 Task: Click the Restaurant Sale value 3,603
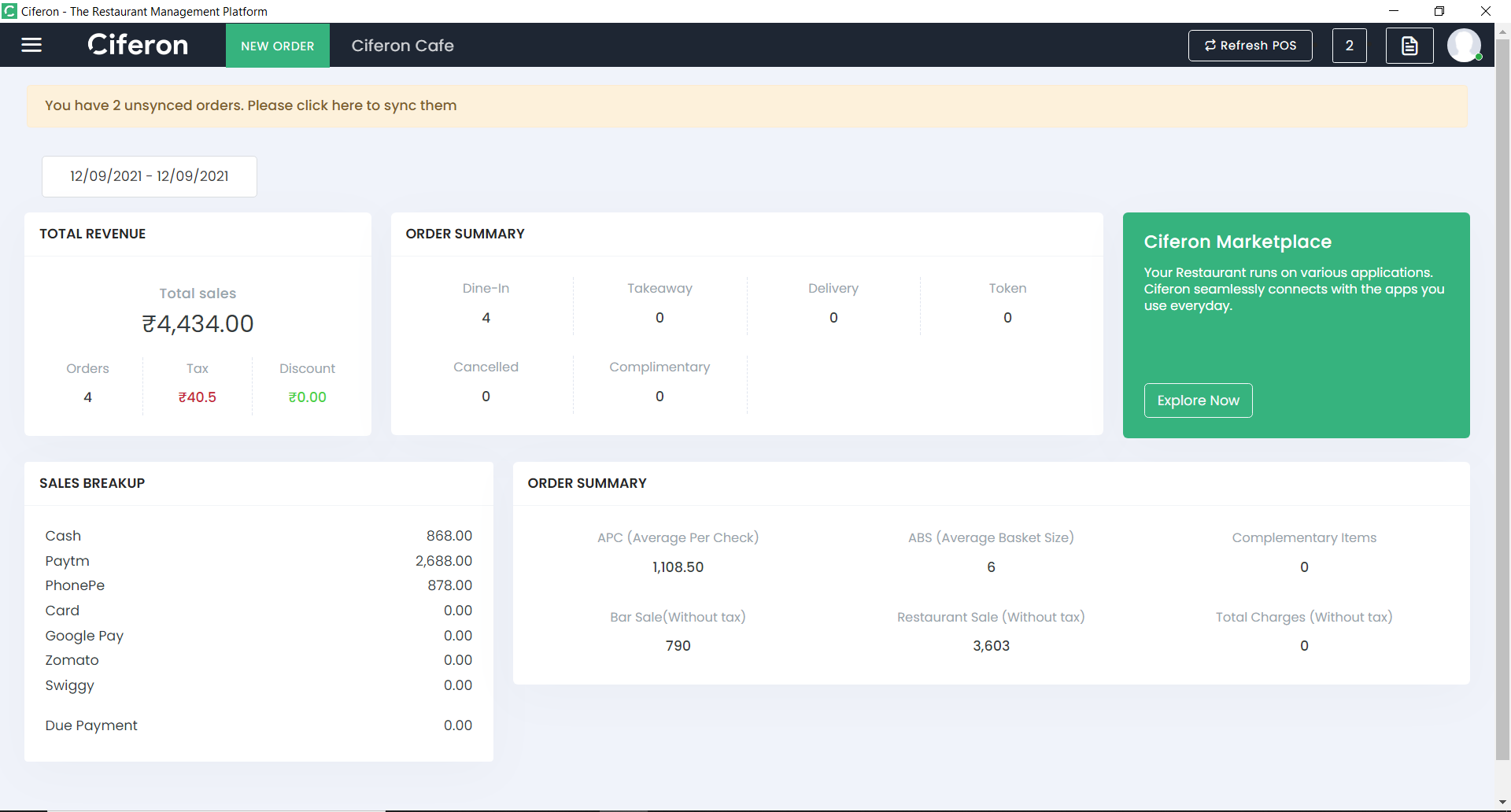pyautogui.click(x=991, y=646)
